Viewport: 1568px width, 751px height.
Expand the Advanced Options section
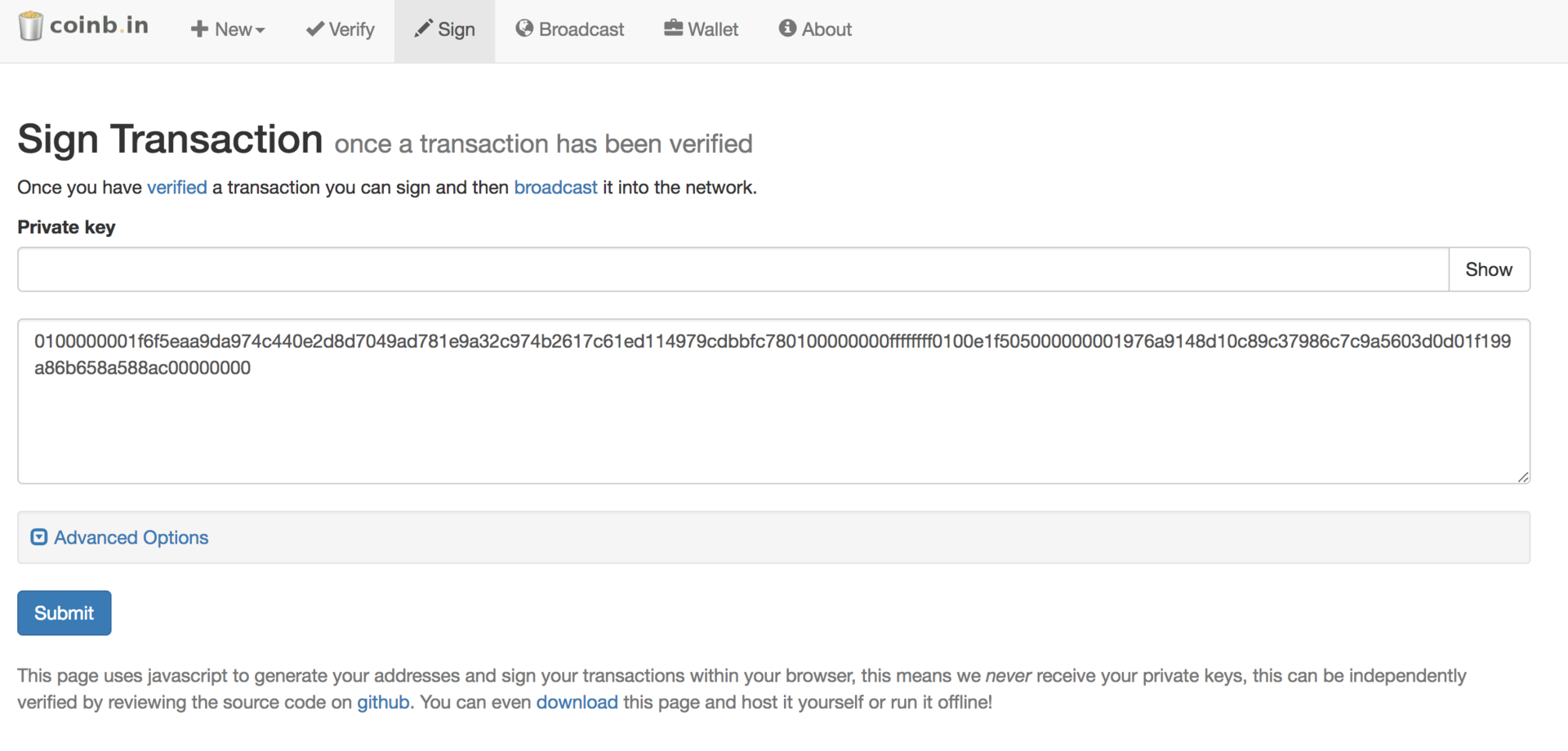(131, 537)
